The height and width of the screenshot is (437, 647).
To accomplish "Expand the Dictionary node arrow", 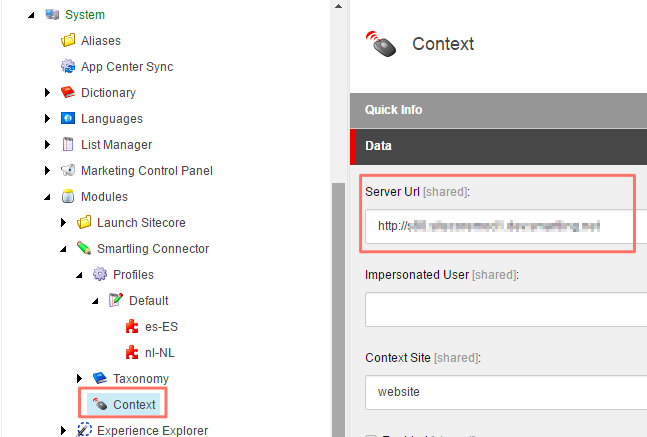I will (x=47, y=93).
